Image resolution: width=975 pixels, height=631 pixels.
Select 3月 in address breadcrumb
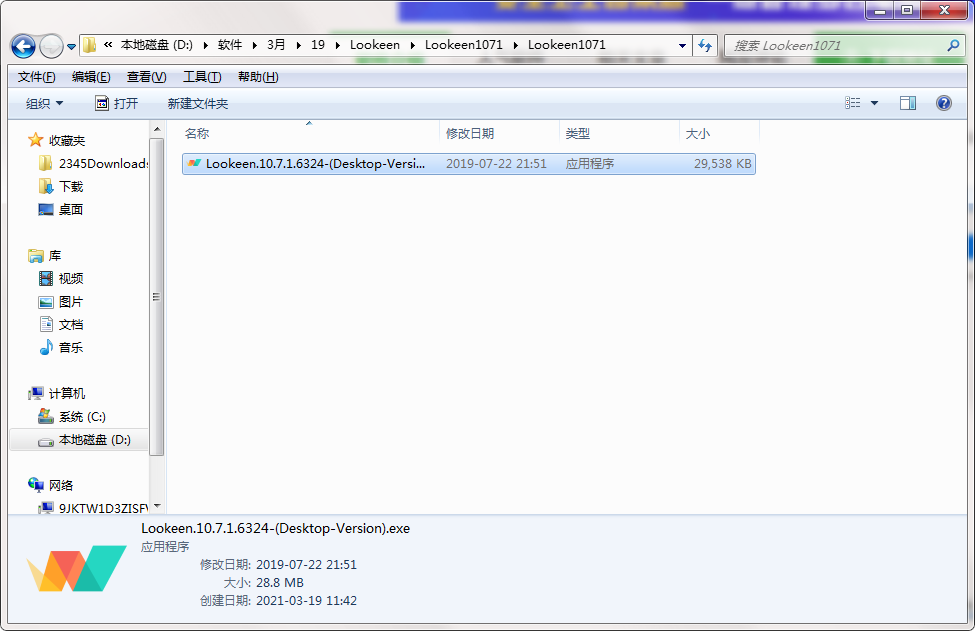point(276,45)
